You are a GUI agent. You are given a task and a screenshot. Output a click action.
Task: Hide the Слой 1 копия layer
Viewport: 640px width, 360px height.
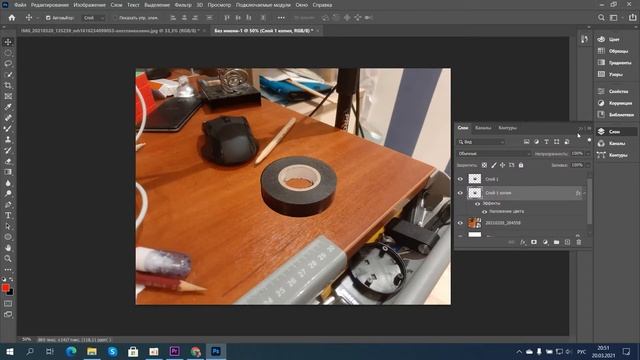click(460, 193)
